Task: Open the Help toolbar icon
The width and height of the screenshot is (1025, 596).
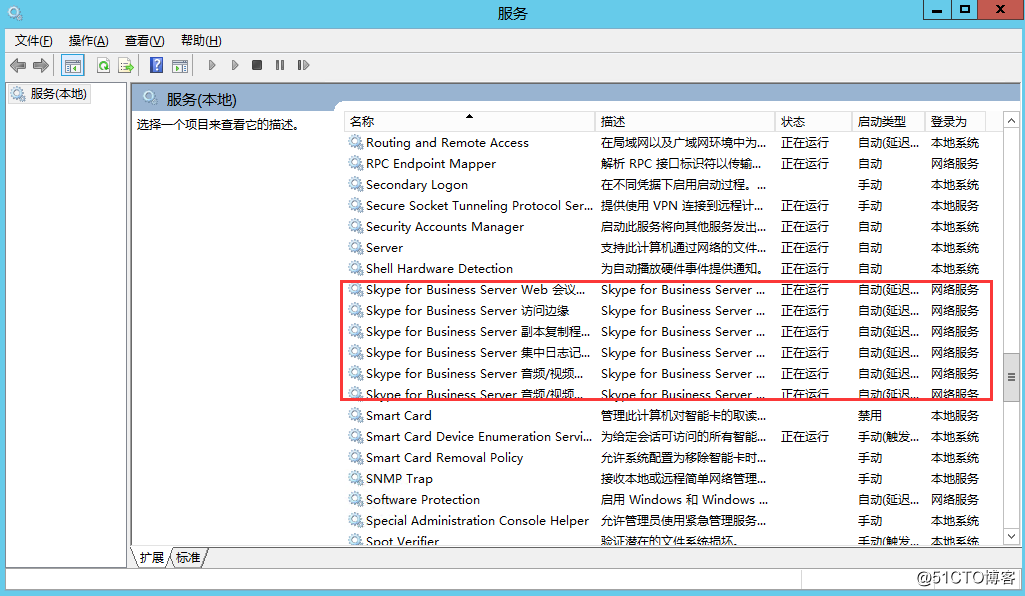Action: click(x=156, y=65)
